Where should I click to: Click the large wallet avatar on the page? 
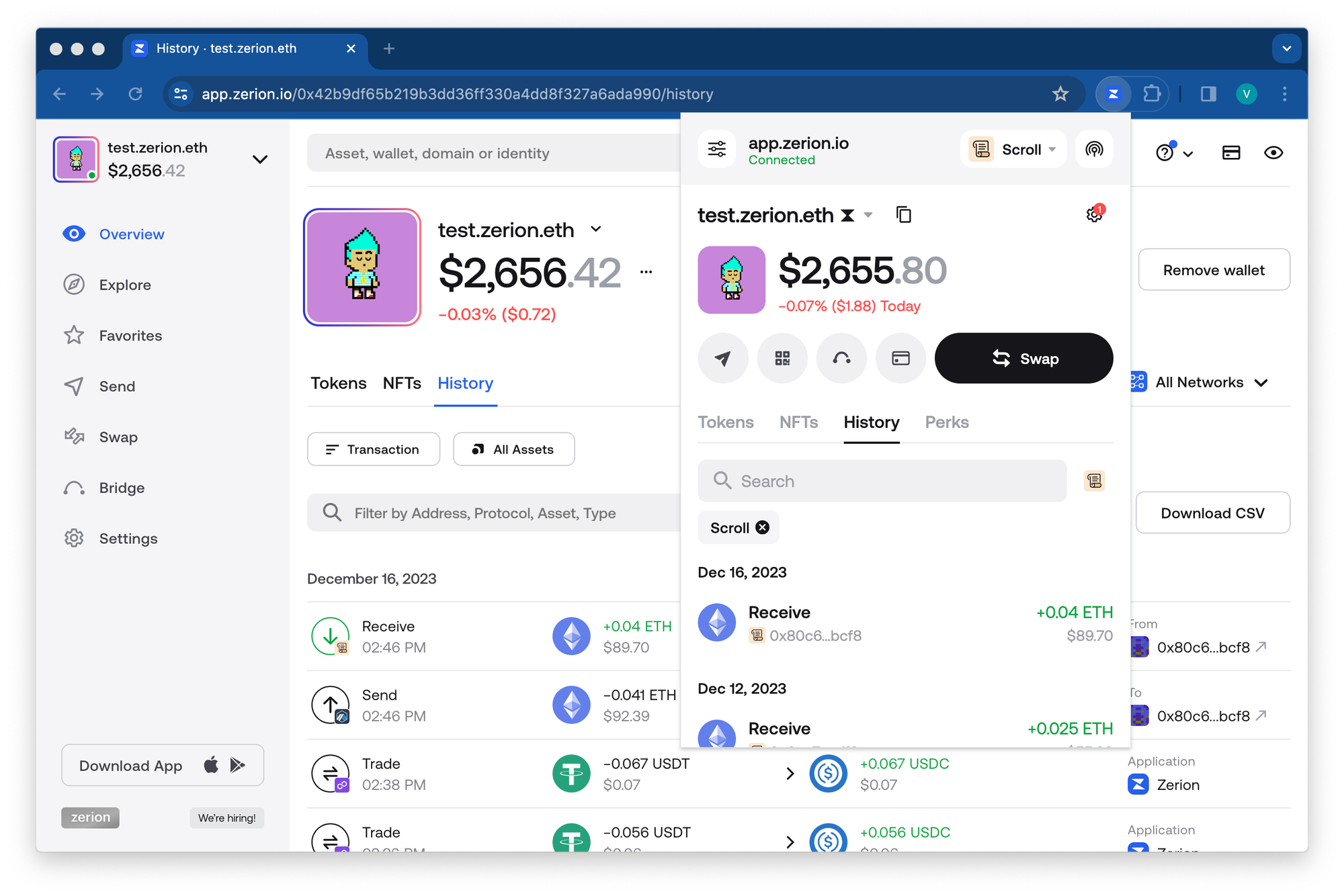click(362, 267)
